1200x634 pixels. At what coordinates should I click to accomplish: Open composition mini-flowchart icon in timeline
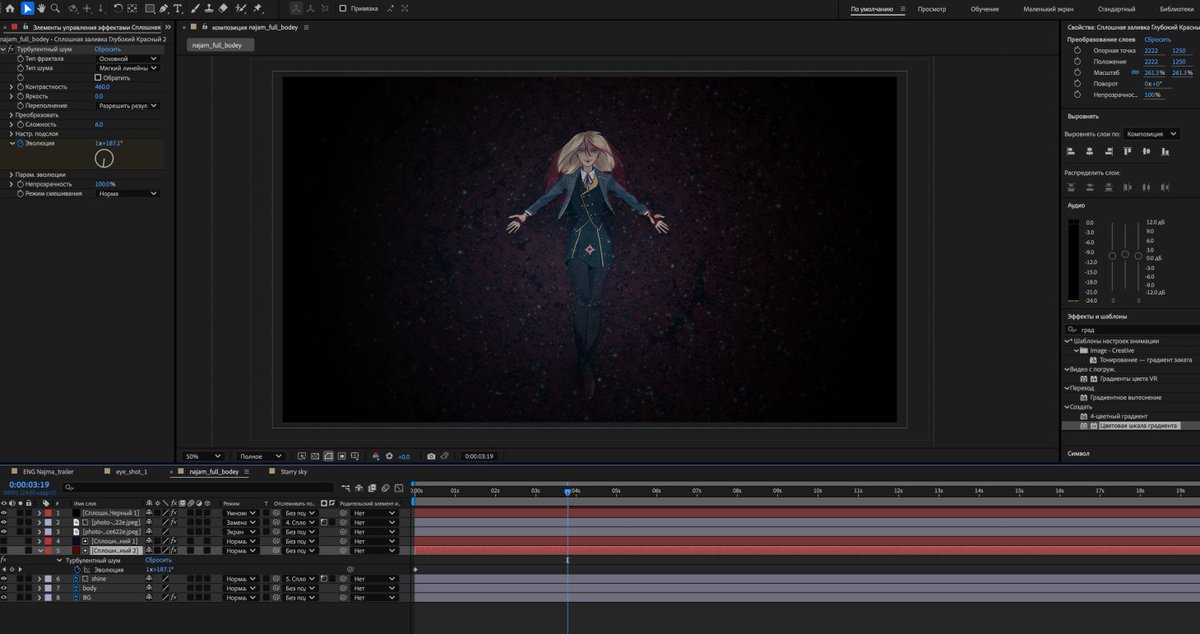[347, 487]
